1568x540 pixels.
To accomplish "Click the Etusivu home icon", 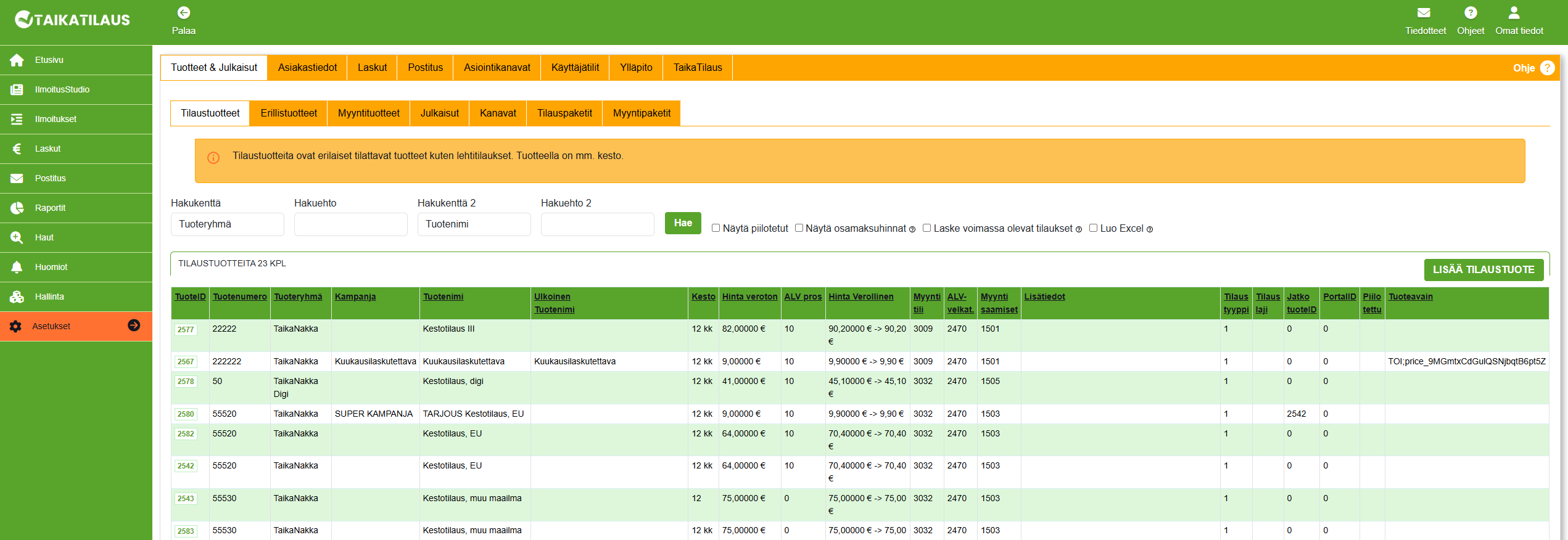I will pyautogui.click(x=17, y=60).
